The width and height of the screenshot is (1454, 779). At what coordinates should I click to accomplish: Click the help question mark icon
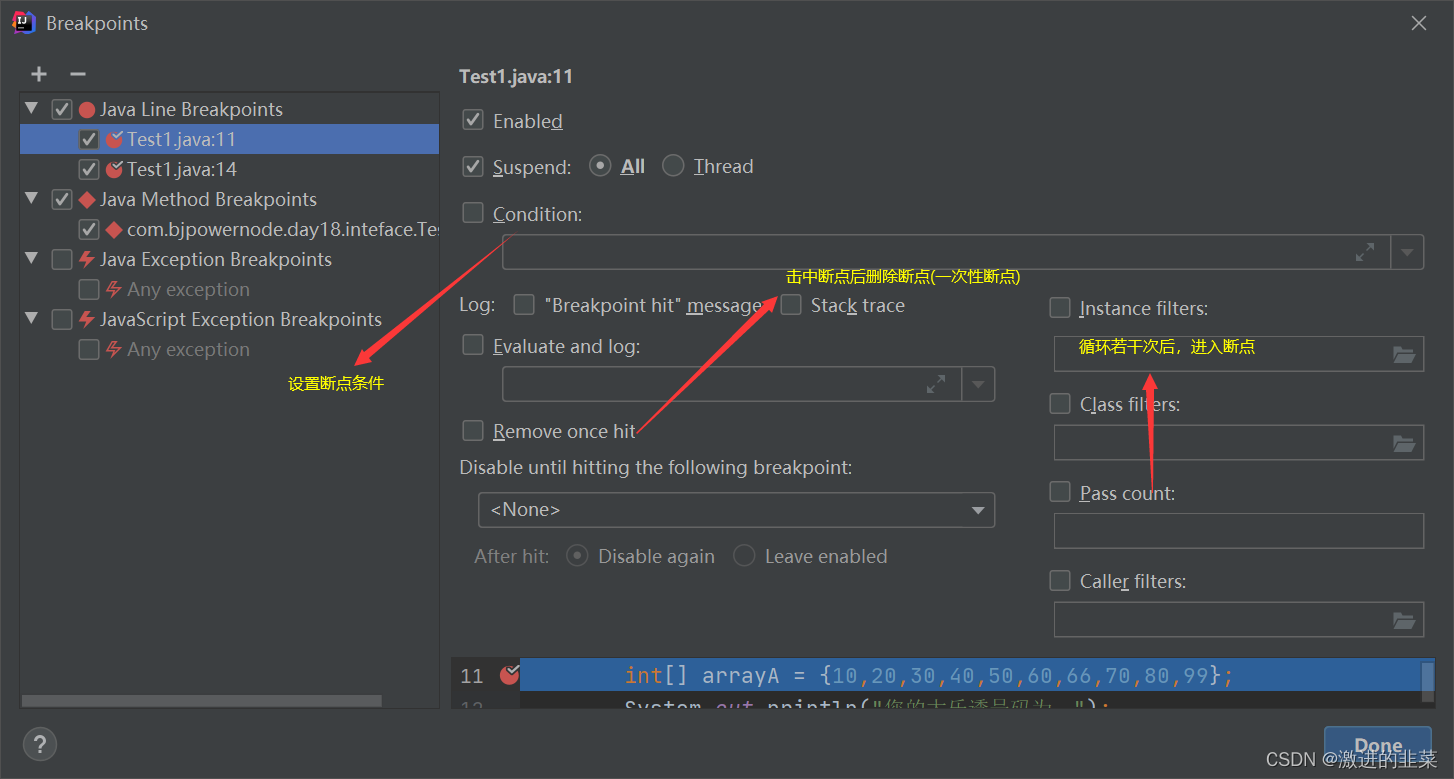click(40, 744)
